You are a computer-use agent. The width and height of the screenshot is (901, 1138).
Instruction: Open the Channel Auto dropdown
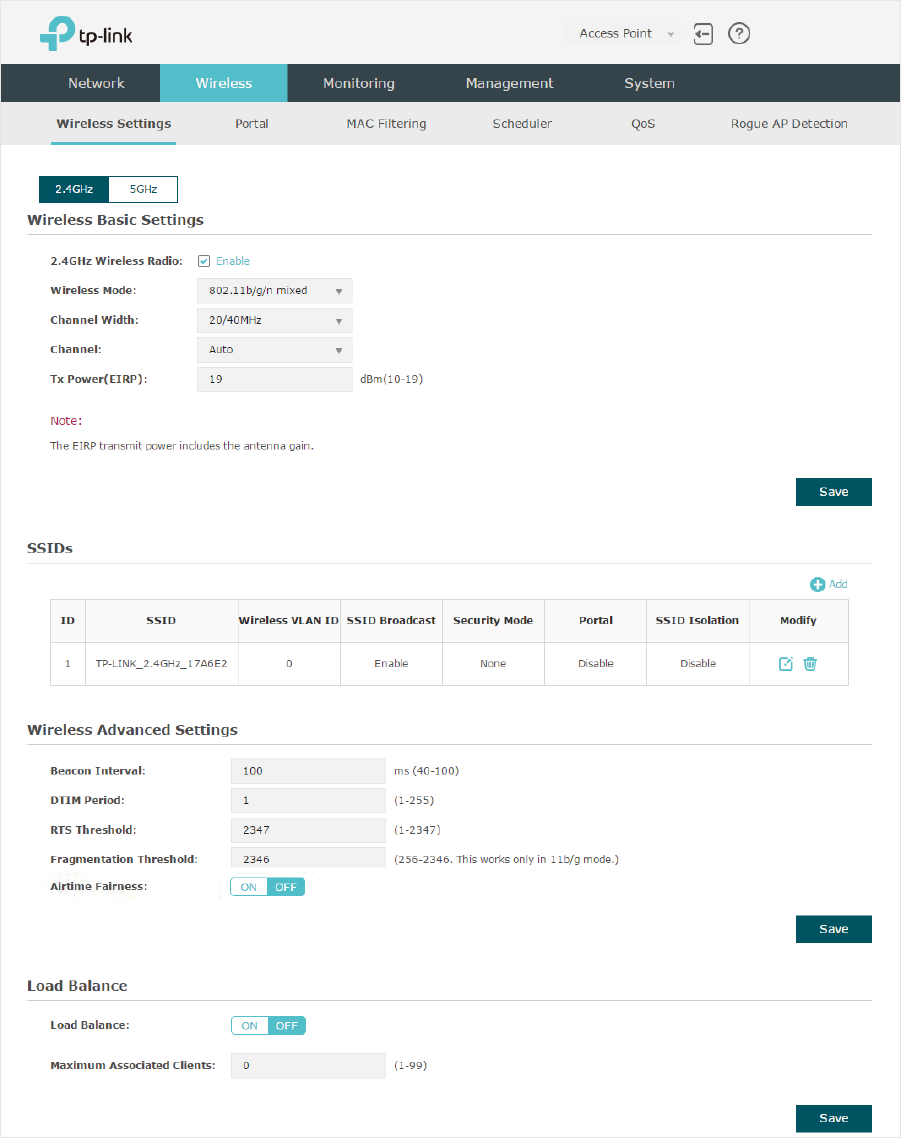(x=274, y=350)
